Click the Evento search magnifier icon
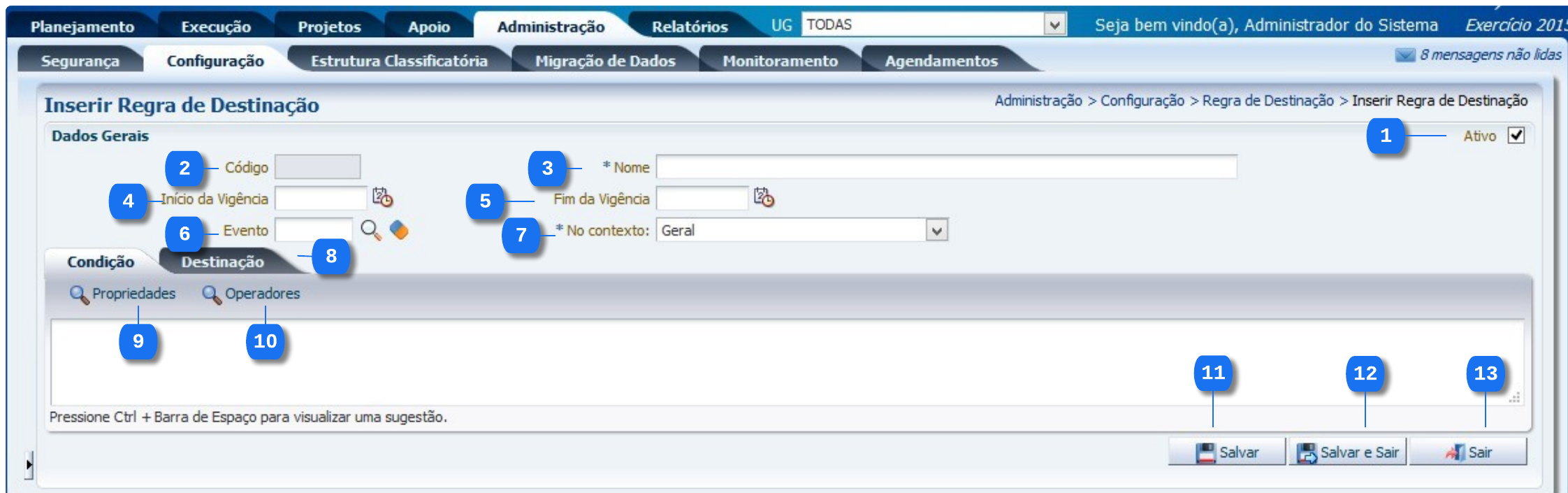This screenshot has height=493, width=1568. coord(370,230)
